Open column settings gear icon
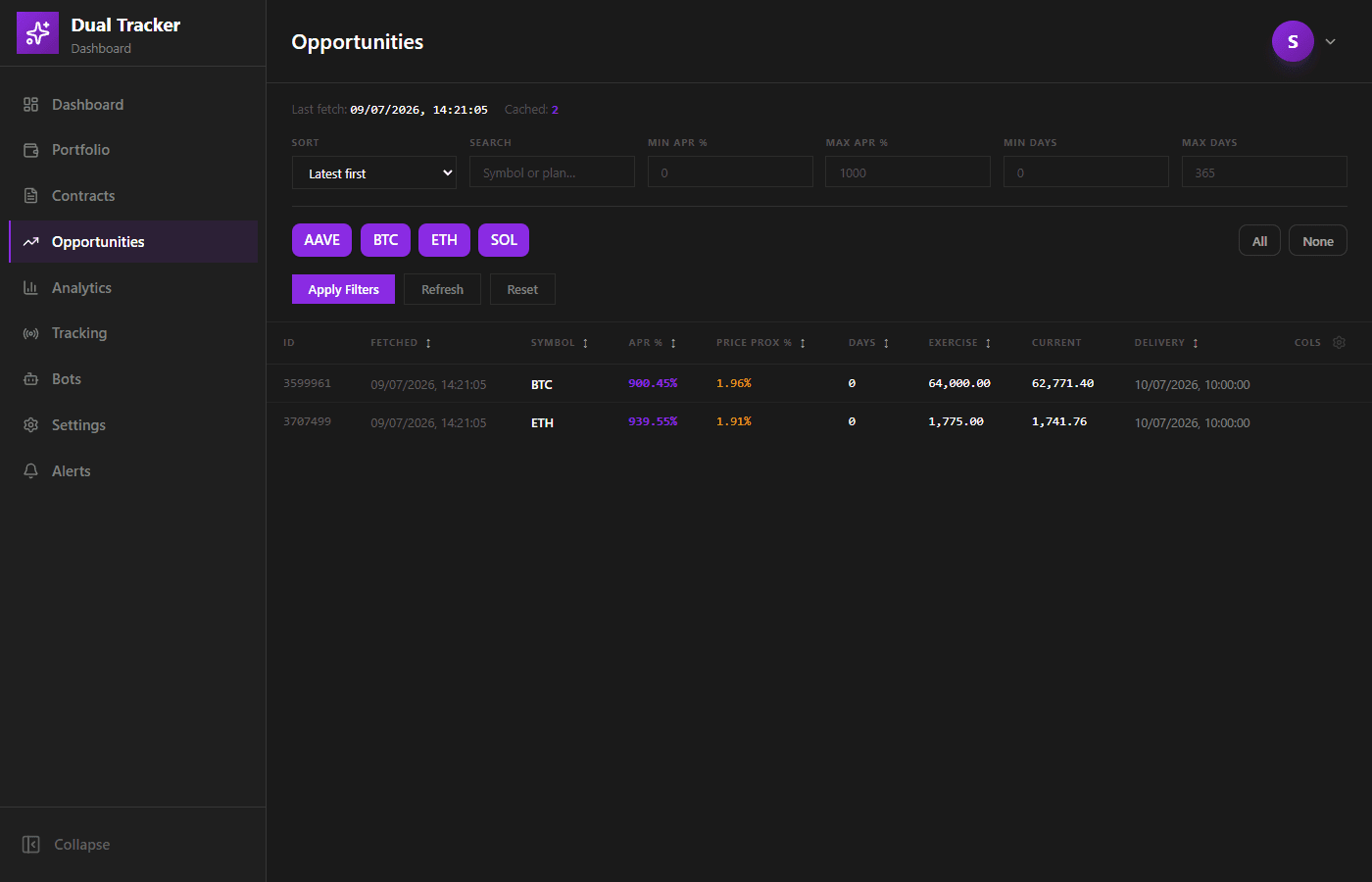Image resolution: width=1372 pixels, height=882 pixels. tap(1339, 343)
